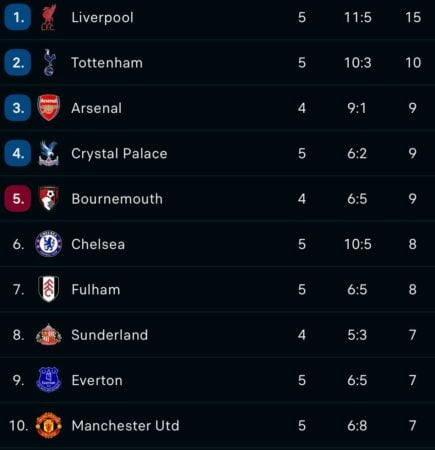Select the Manchester Utd red crest
The image size is (435, 450).
[x=49, y=425]
